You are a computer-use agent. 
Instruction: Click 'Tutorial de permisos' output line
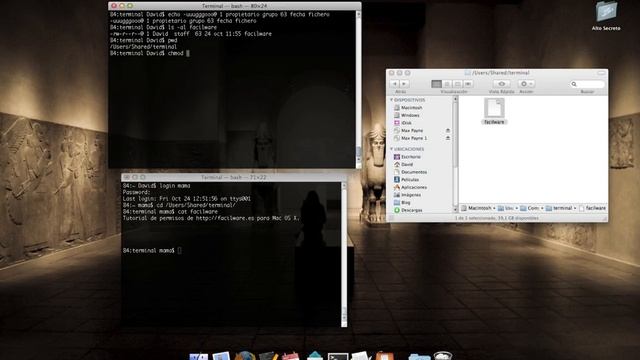211,218
